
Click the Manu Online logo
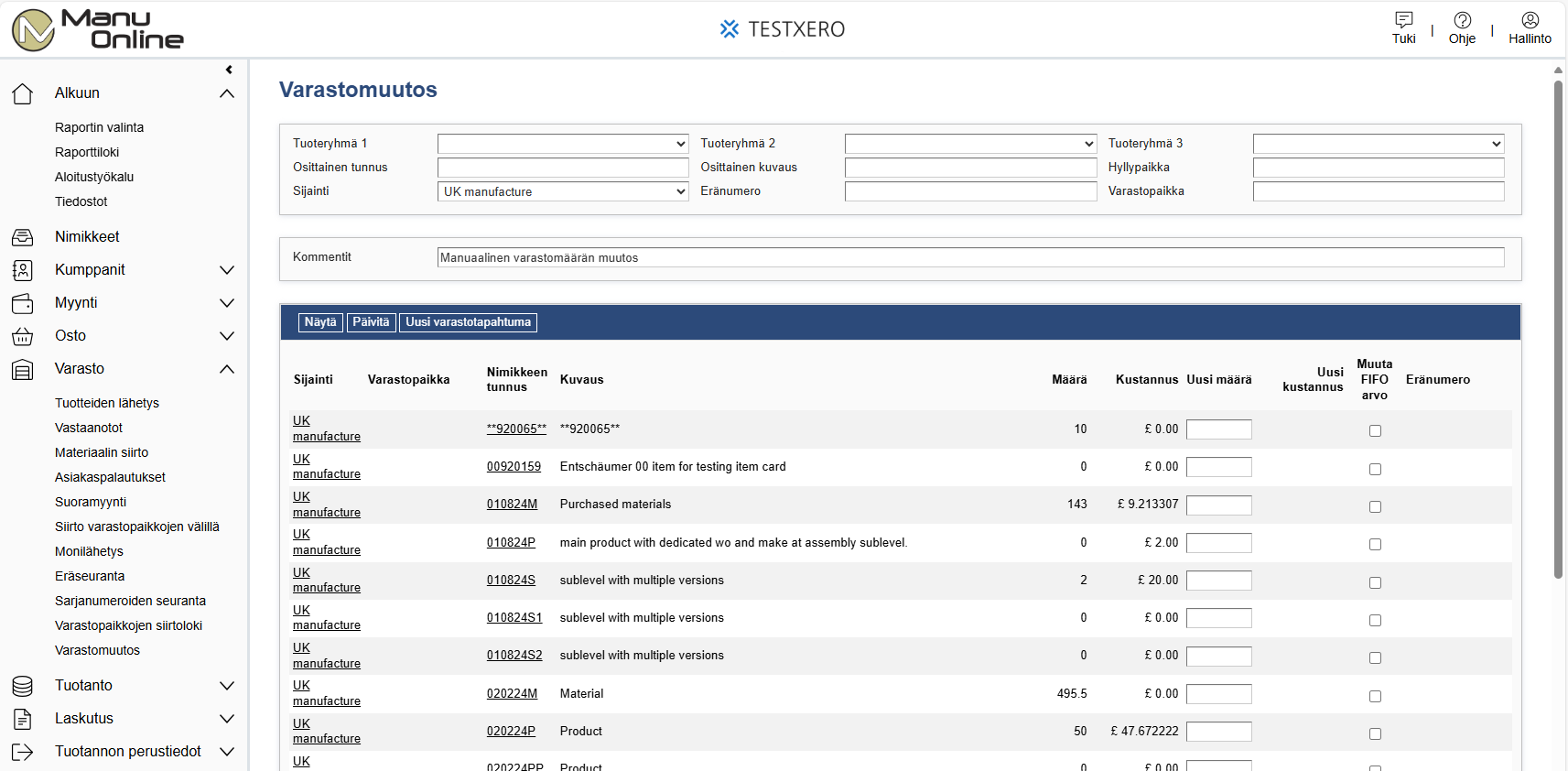point(97,29)
